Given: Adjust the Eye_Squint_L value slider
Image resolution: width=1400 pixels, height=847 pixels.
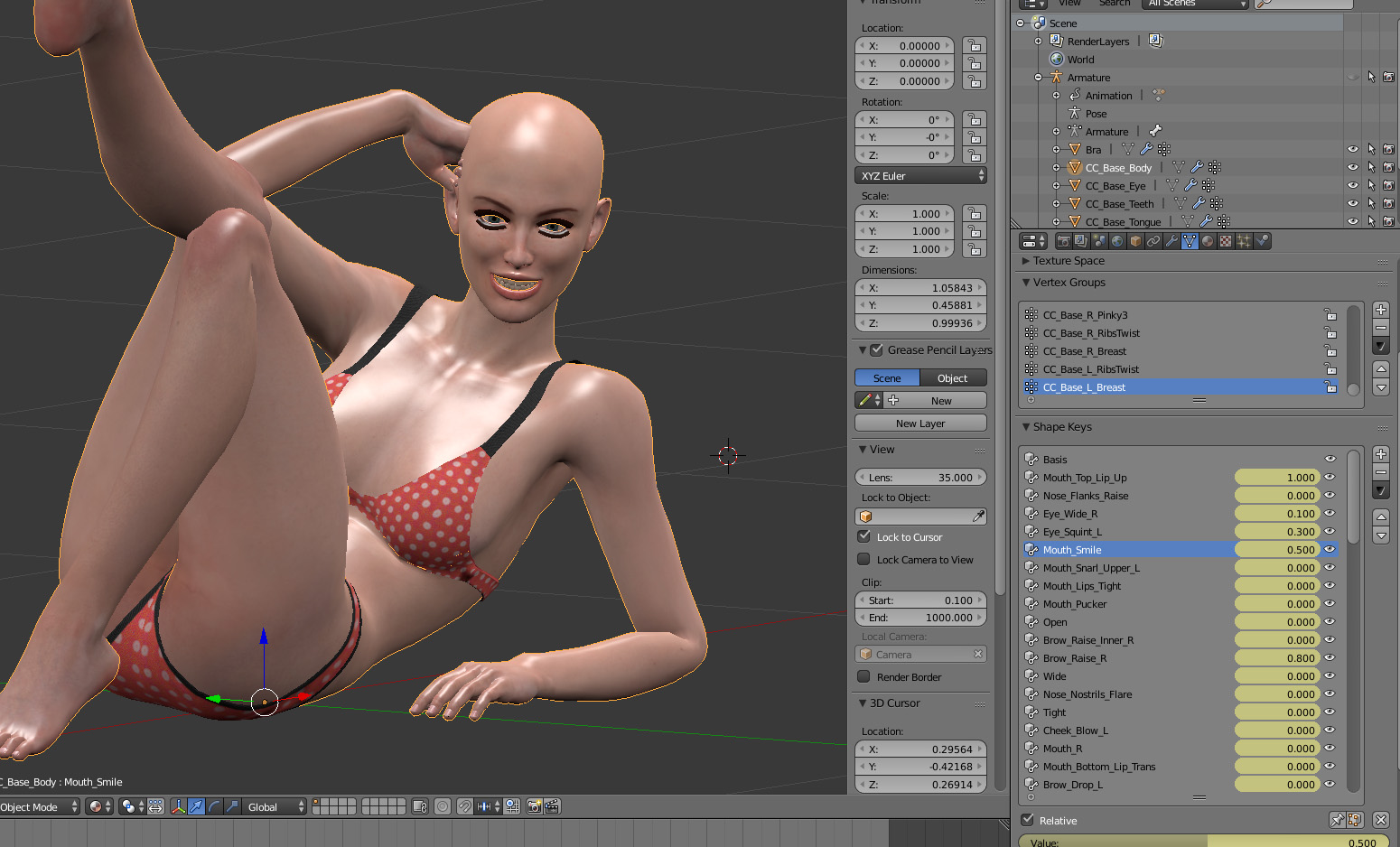Looking at the screenshot, I should tap(1277, 531).
